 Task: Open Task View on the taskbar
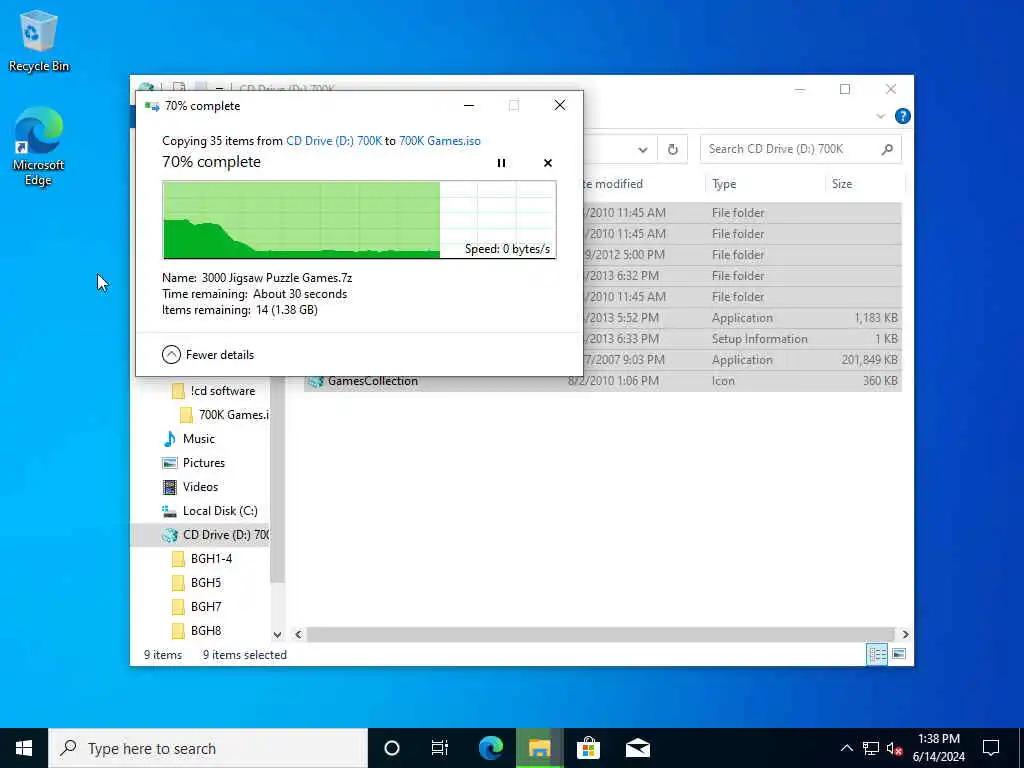coord(440,748)
